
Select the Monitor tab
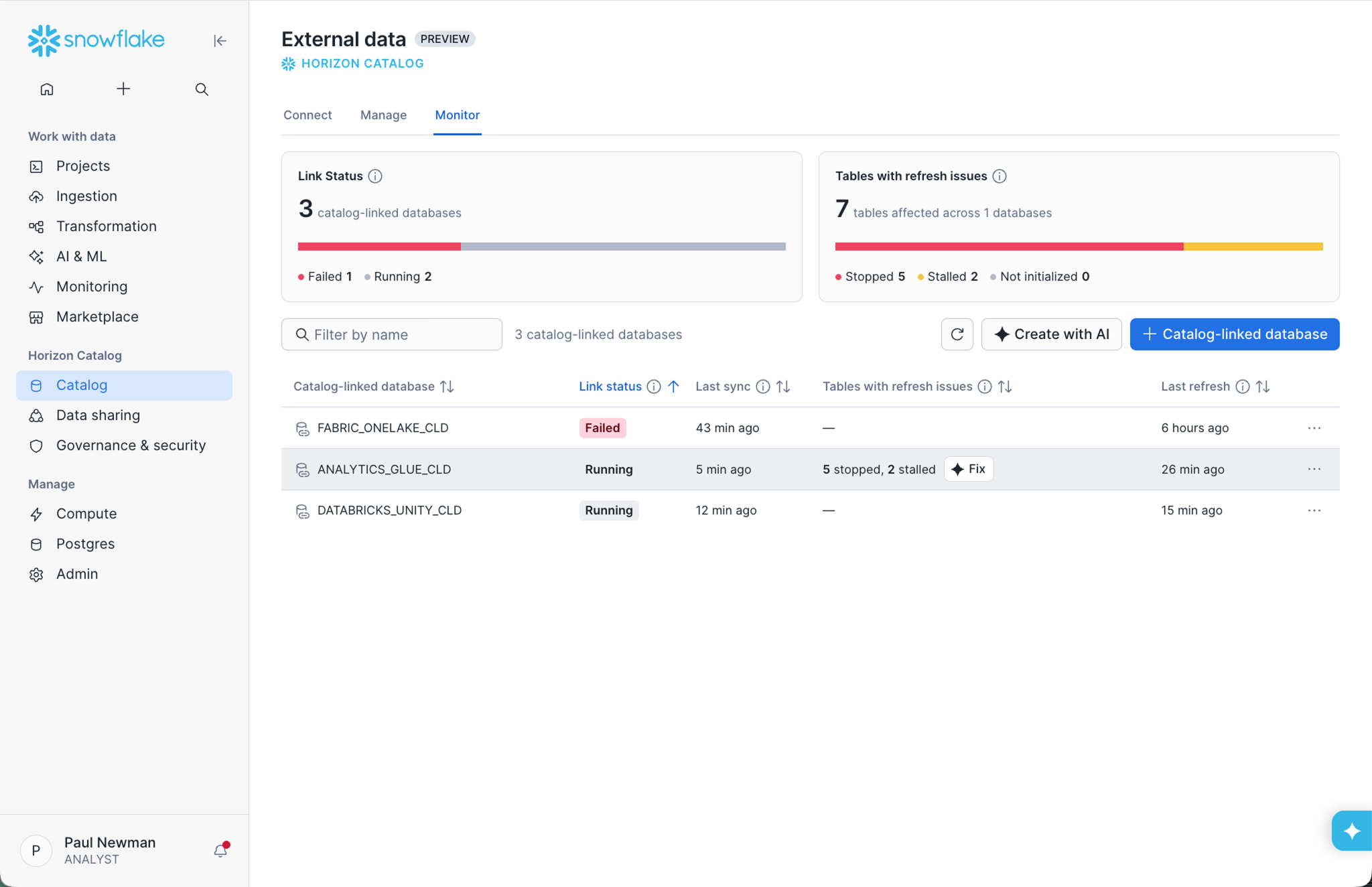tap(458, 115)
